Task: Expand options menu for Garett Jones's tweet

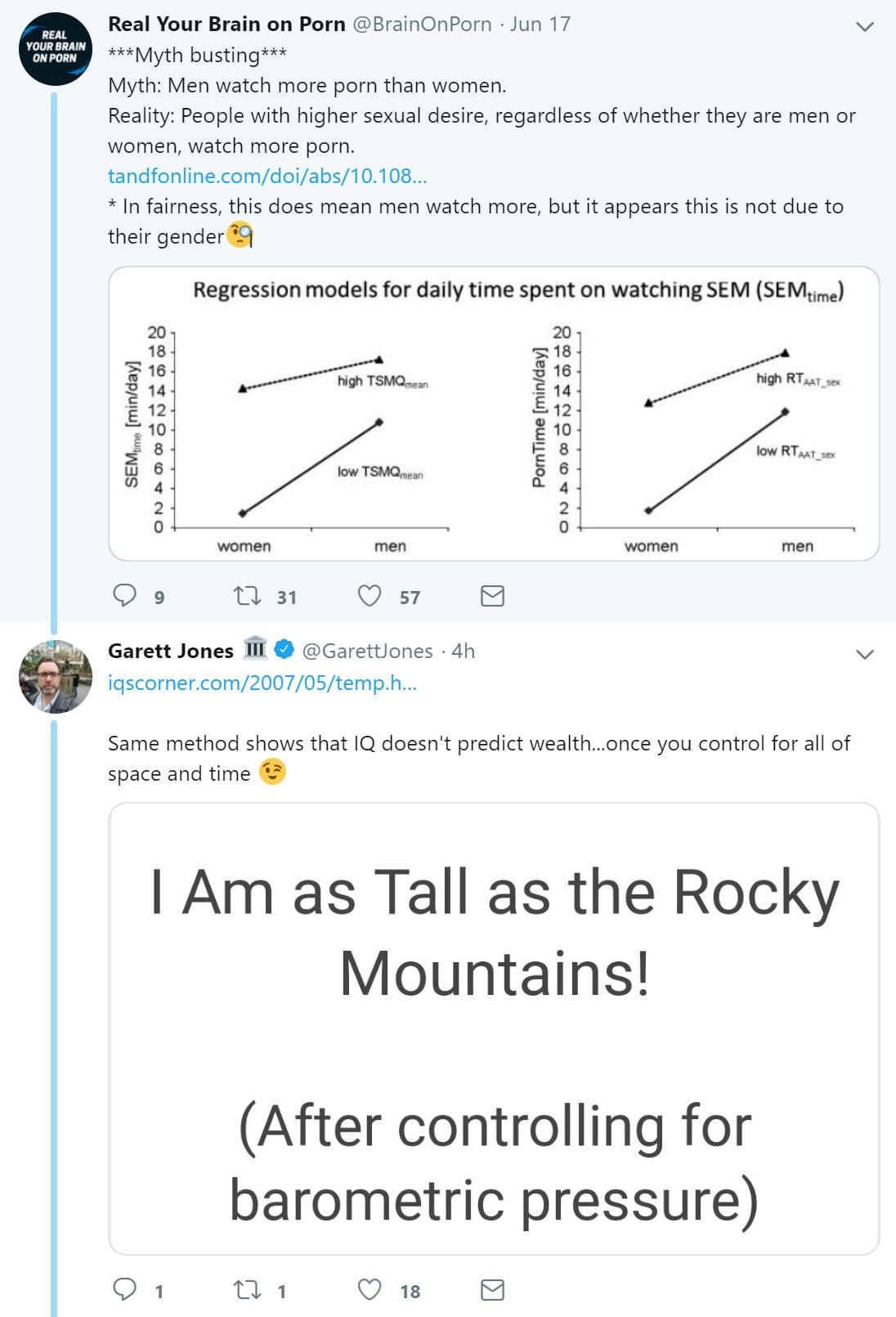Action: [864, 654]
